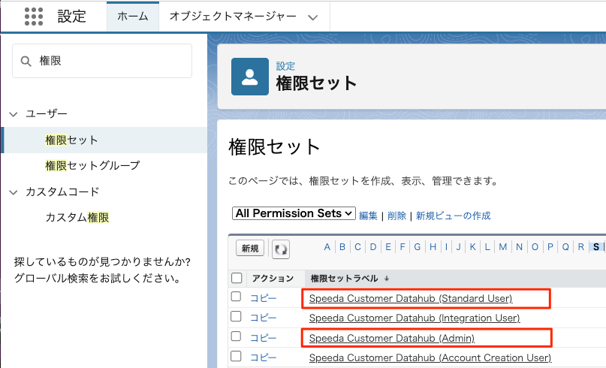This screenshot has width=606, height=368.
Task: Filter list by letter L
Action: point(487,247)
